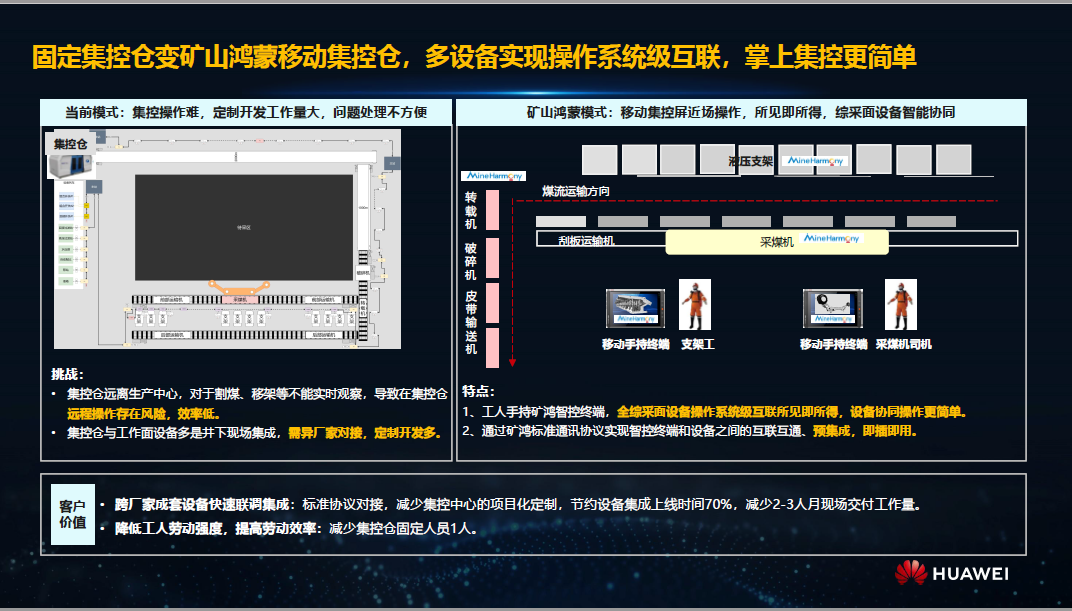Select the vertical 破碎机 label
The width and height of the screenshot is (1072, 611).
471,261
